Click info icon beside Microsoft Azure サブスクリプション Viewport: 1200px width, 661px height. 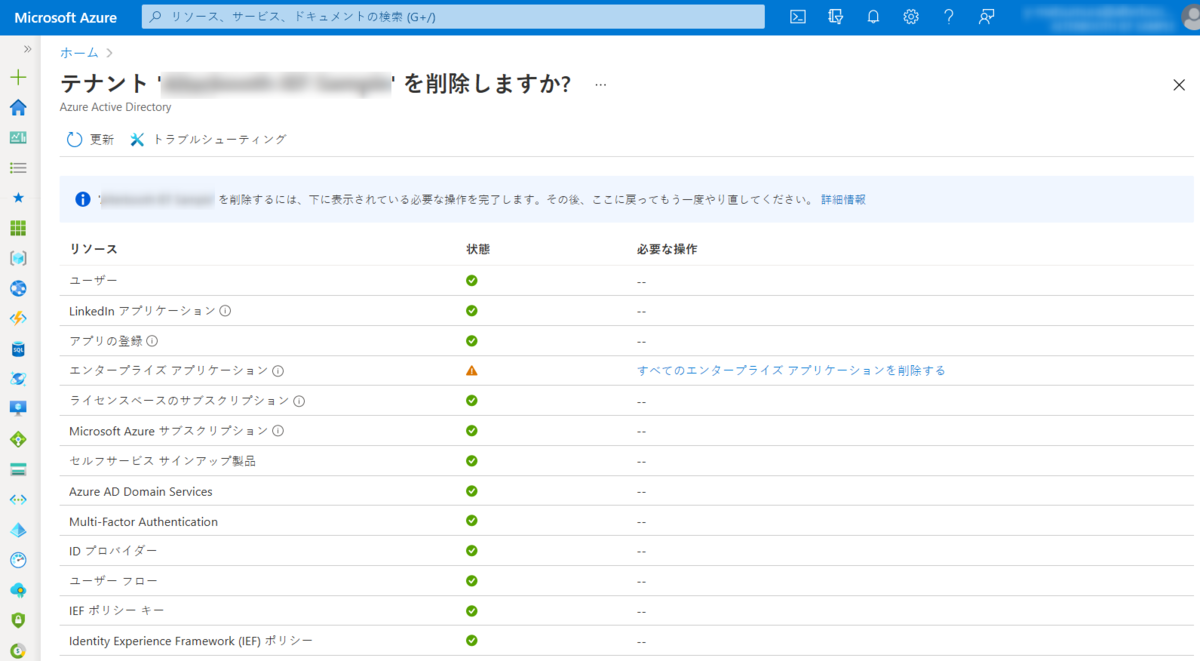coord(278,431)
